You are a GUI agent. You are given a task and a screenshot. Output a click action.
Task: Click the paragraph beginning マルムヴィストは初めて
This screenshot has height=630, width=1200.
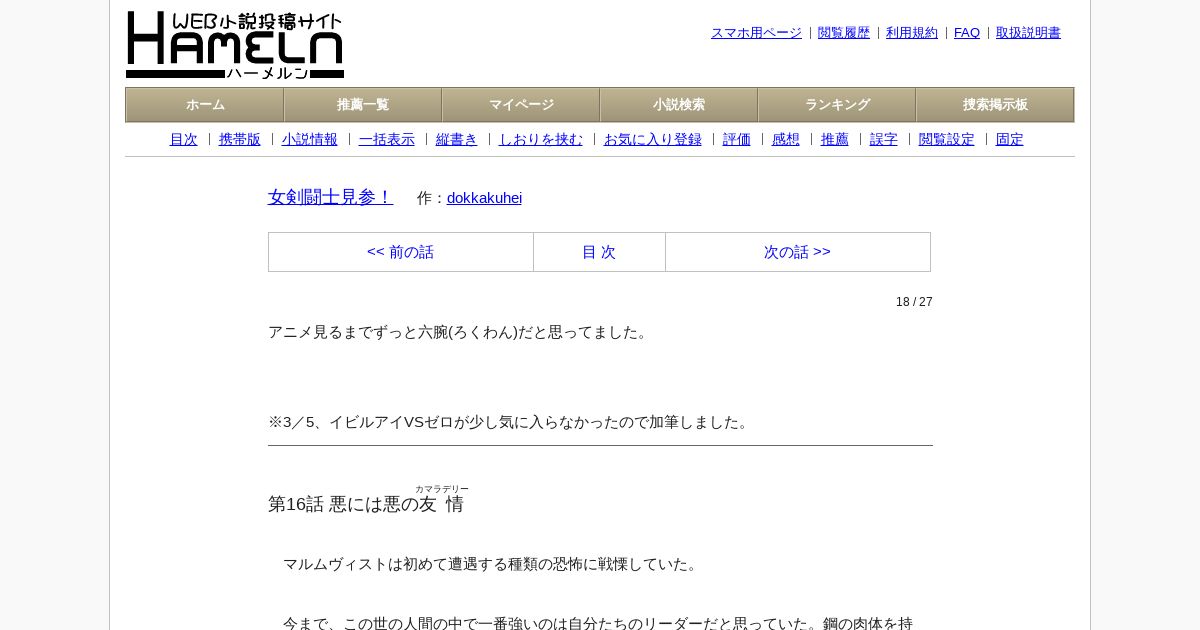click(492, 564)
